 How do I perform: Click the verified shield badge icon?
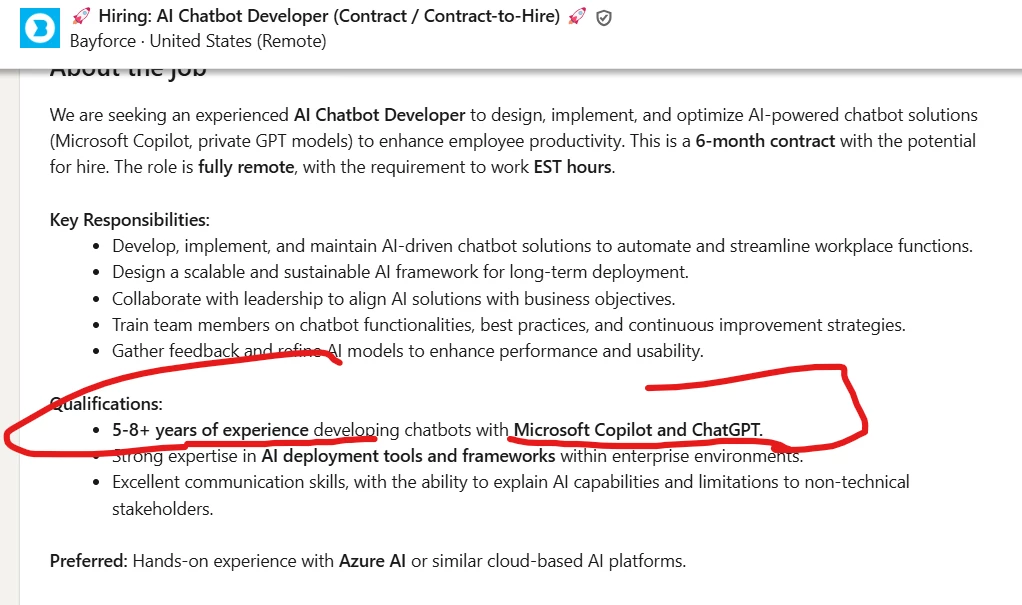tap(604, 18)
